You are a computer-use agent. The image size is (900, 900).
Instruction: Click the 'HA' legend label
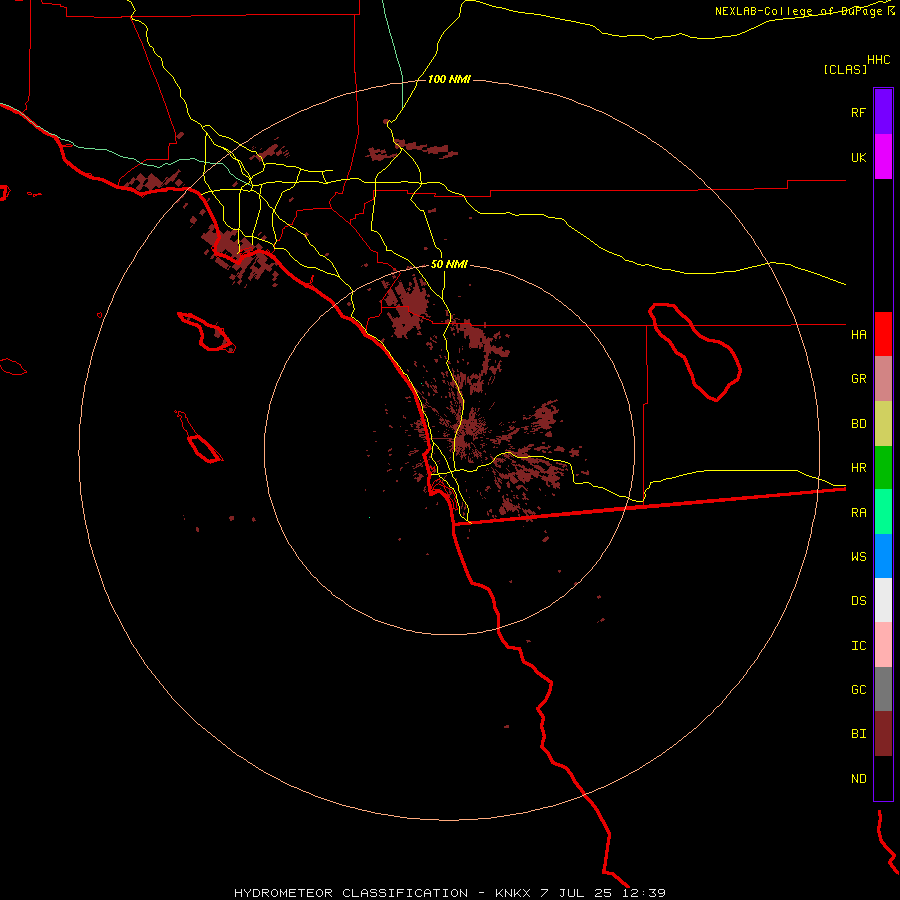tap(858, 334)
